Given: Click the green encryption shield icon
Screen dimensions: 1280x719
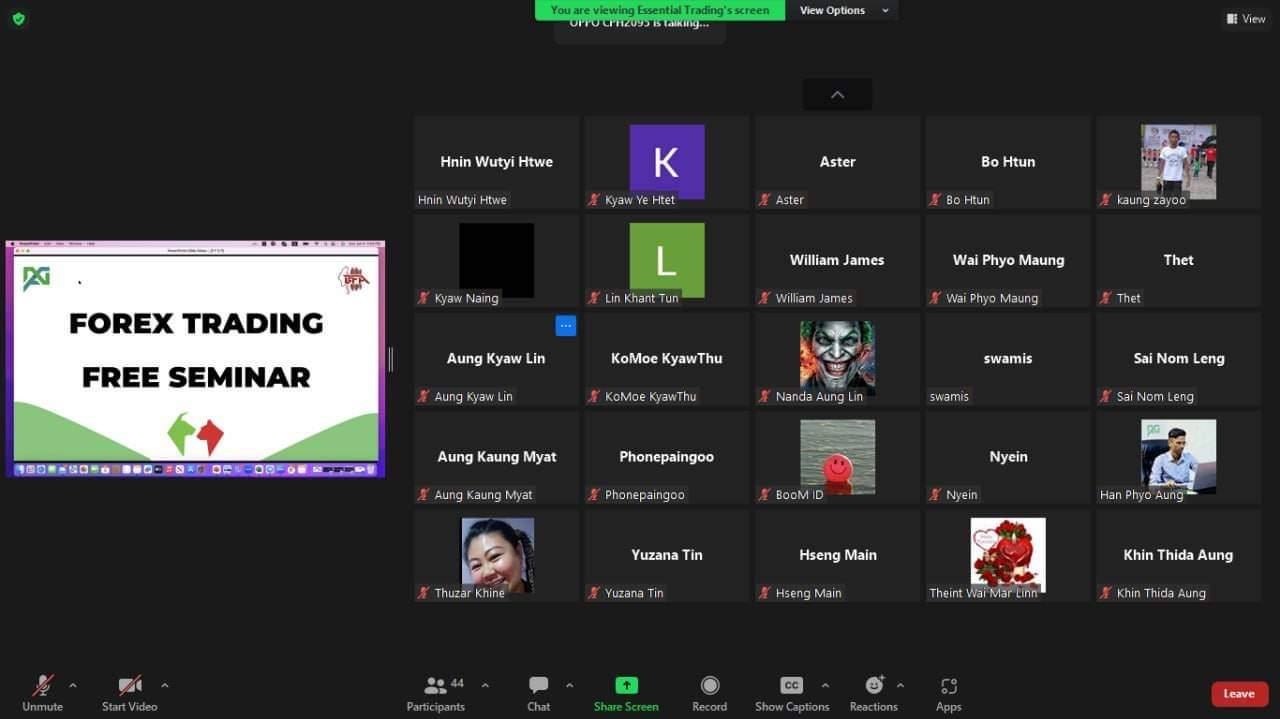Looking at the screenshot, I should 18,19.
